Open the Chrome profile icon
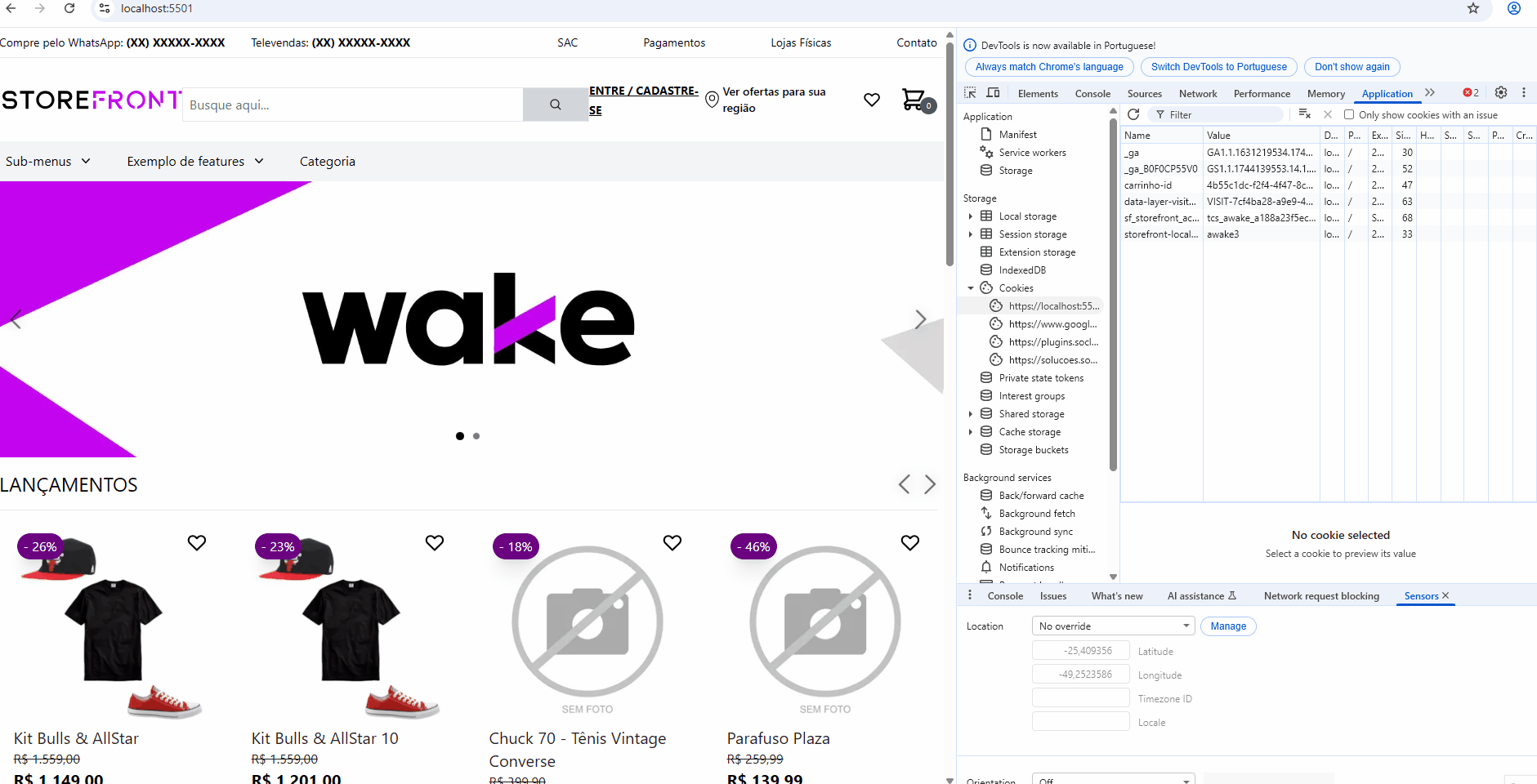Screen dimensions: 1537x784 1514,8
